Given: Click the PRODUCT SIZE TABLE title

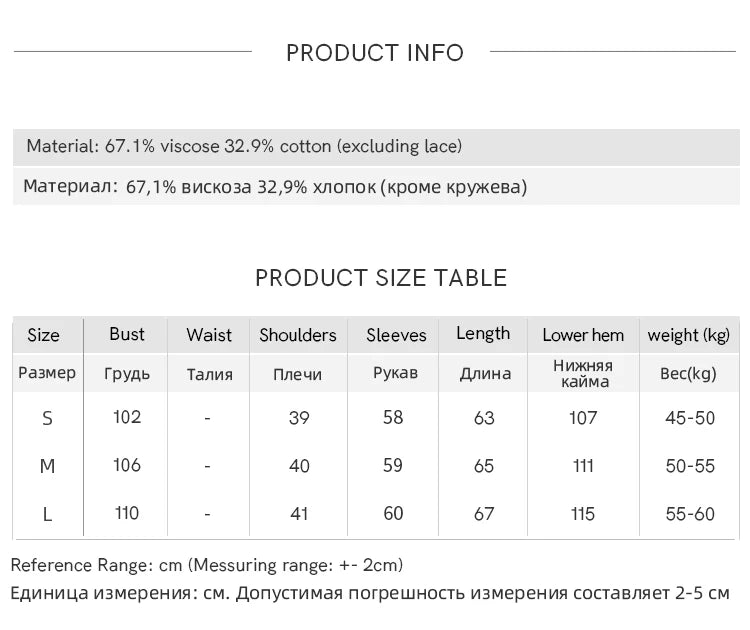Looking at the screenshot, I should [x=381, y=278].
